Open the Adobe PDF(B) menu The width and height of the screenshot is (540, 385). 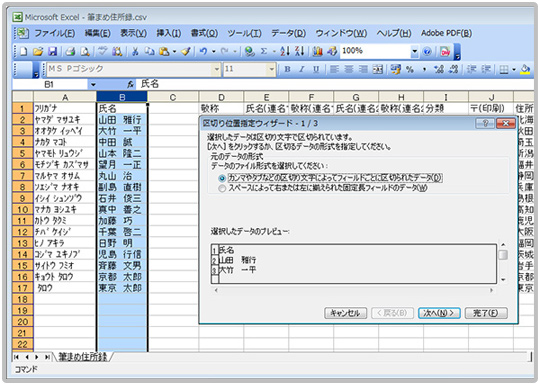pos(446,33)
